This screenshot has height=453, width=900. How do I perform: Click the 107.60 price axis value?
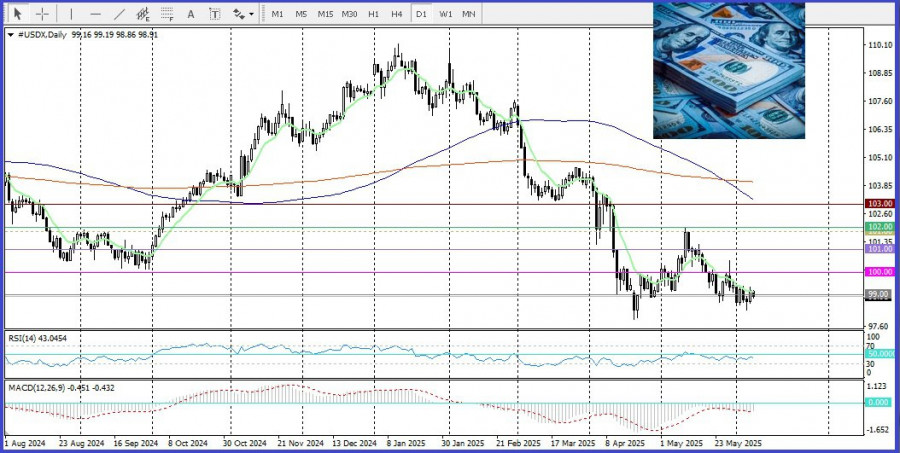point(880,101)
